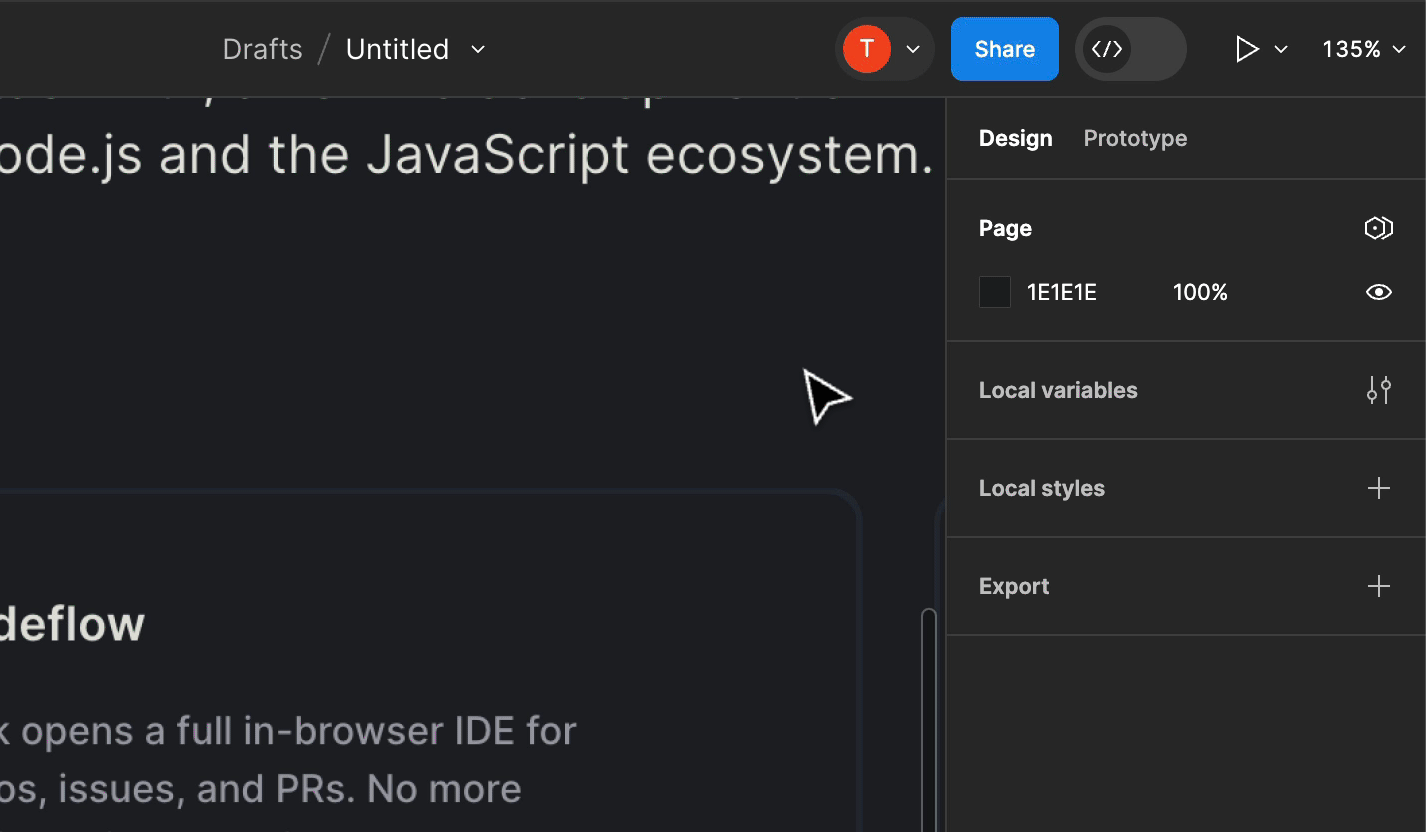Enable Dev Mode with the toggle switch
Viewport: 1426px width, 832px height.
tap(1130, 48)
